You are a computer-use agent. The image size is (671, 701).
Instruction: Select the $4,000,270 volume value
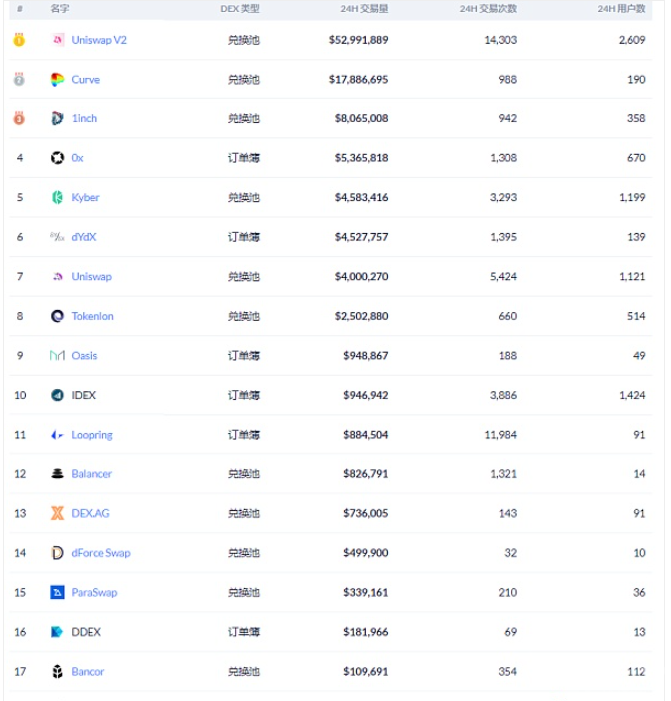point(362,277)
